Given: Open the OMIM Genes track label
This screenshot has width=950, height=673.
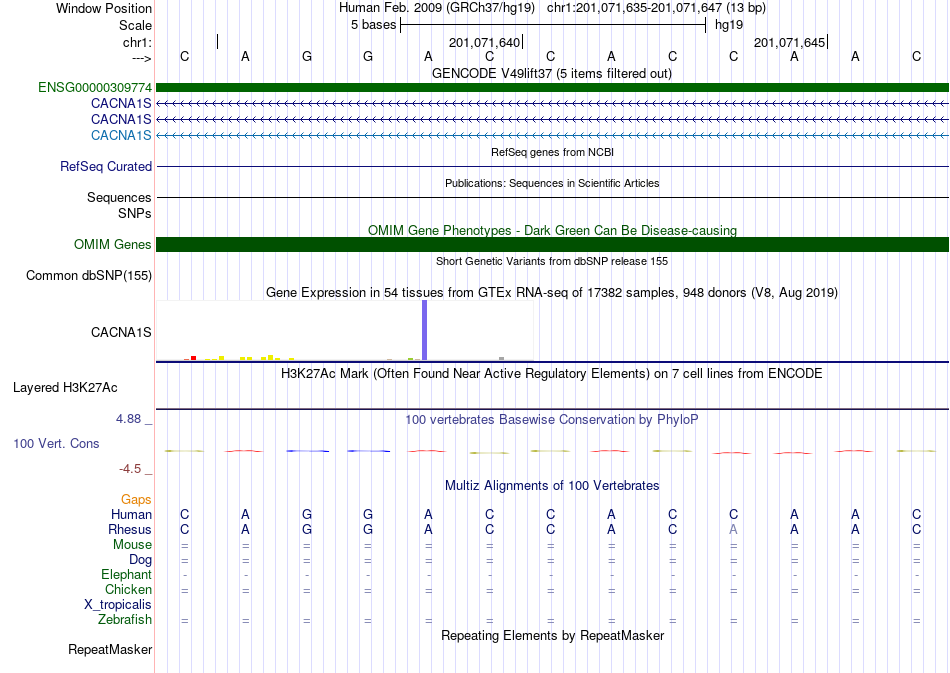Looking at the screenshot, I should click(113, 244).
